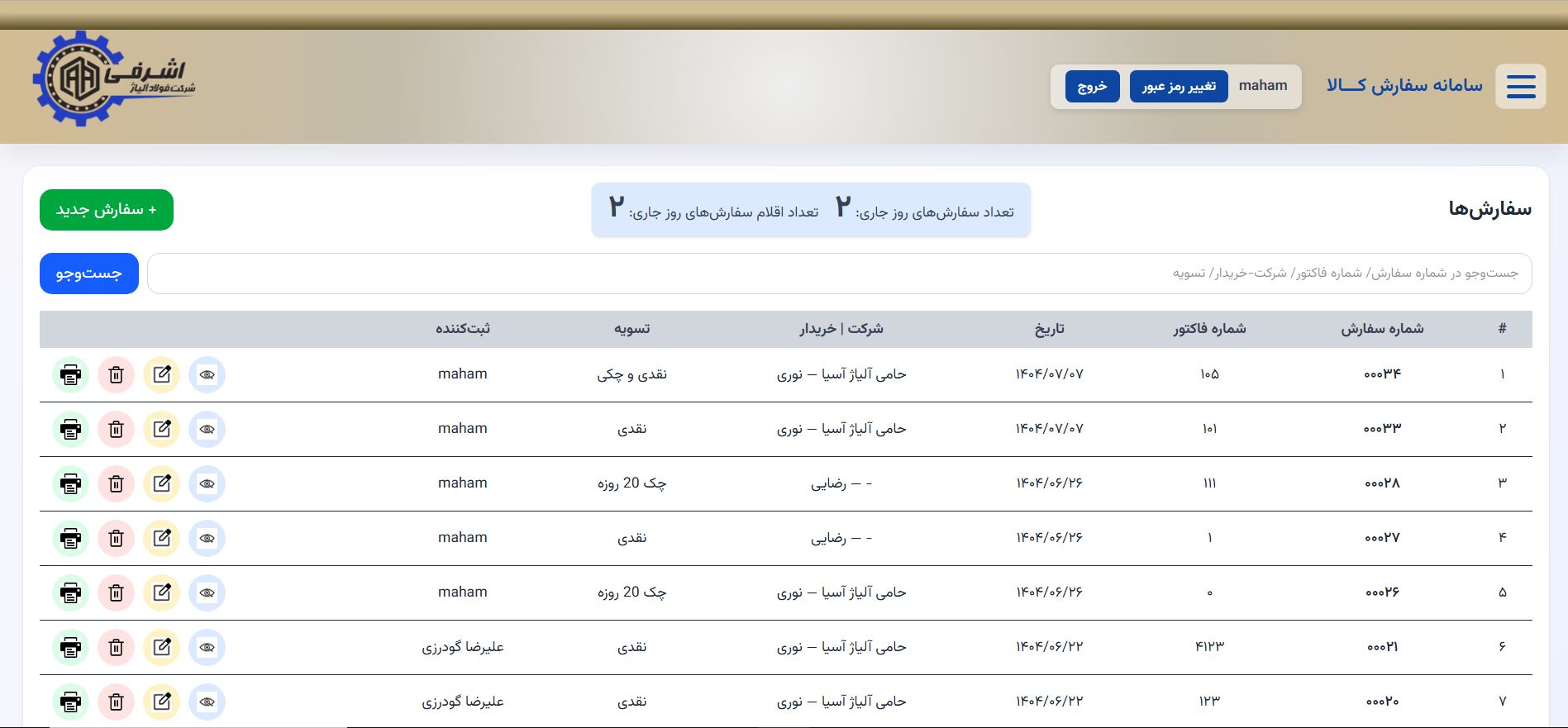Open the hamburger navigation menu
The width and height of the screenshot is (1568, 728).
coord(1520,86)
